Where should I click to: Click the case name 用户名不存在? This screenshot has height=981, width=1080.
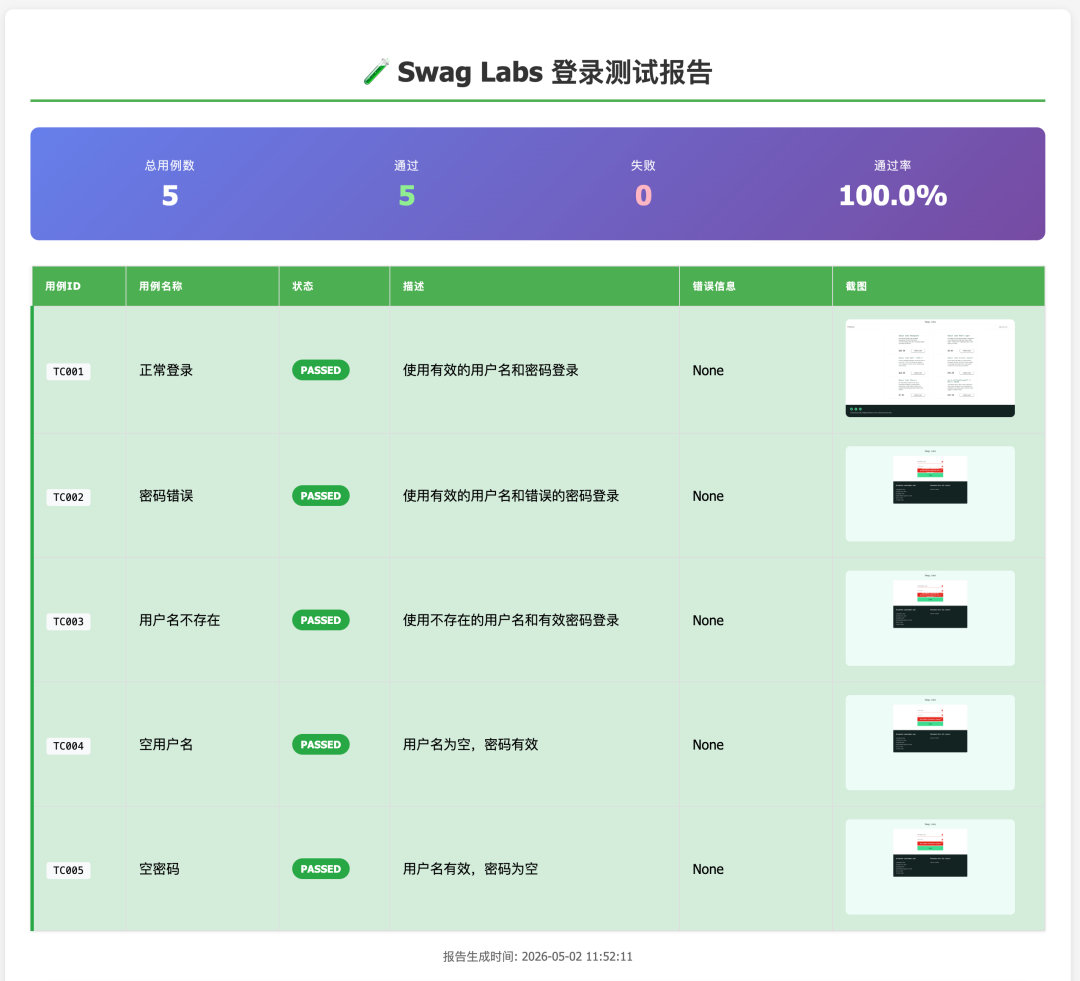(x=180, y=620)
